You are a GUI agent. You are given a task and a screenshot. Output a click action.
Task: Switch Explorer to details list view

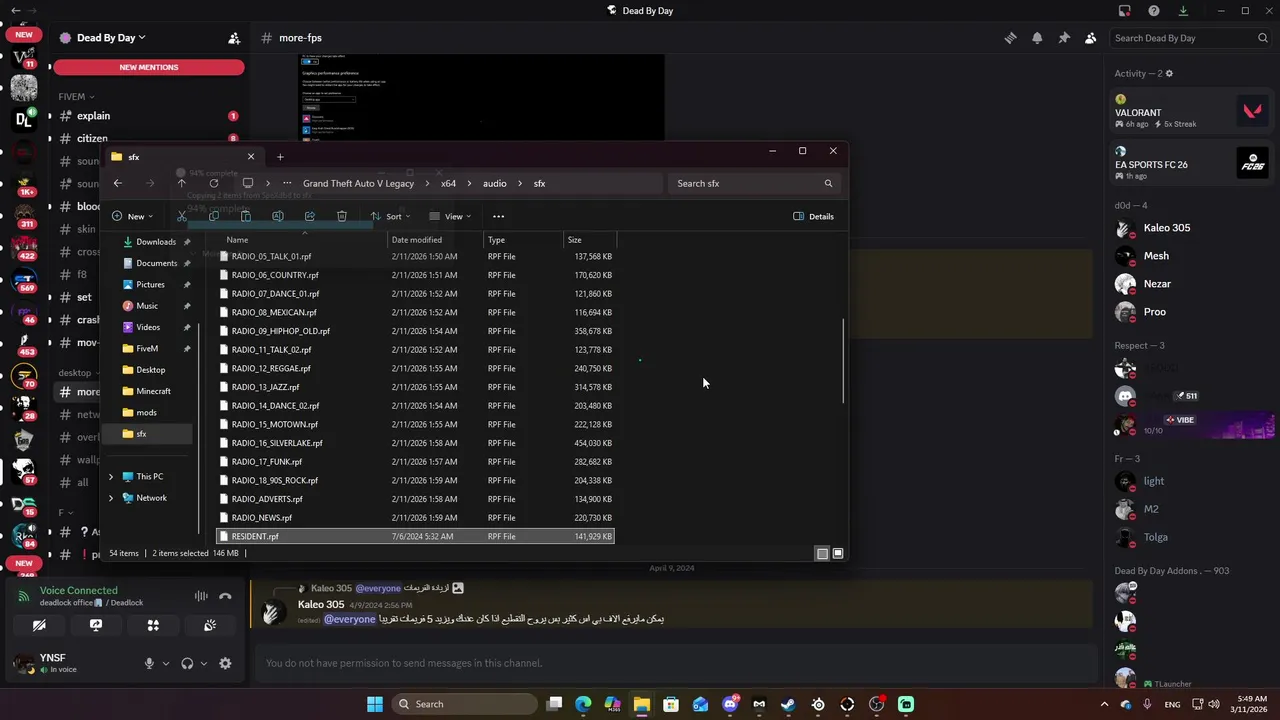pos(822,553)
